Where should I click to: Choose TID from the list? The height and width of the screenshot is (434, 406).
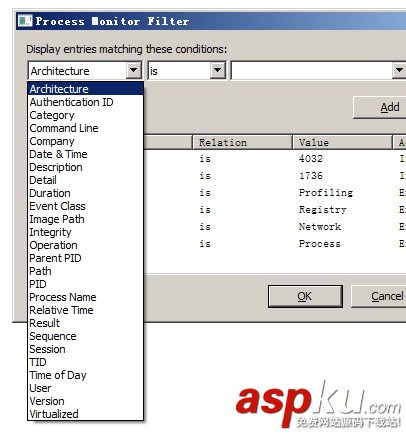click(x=85, y=362)
